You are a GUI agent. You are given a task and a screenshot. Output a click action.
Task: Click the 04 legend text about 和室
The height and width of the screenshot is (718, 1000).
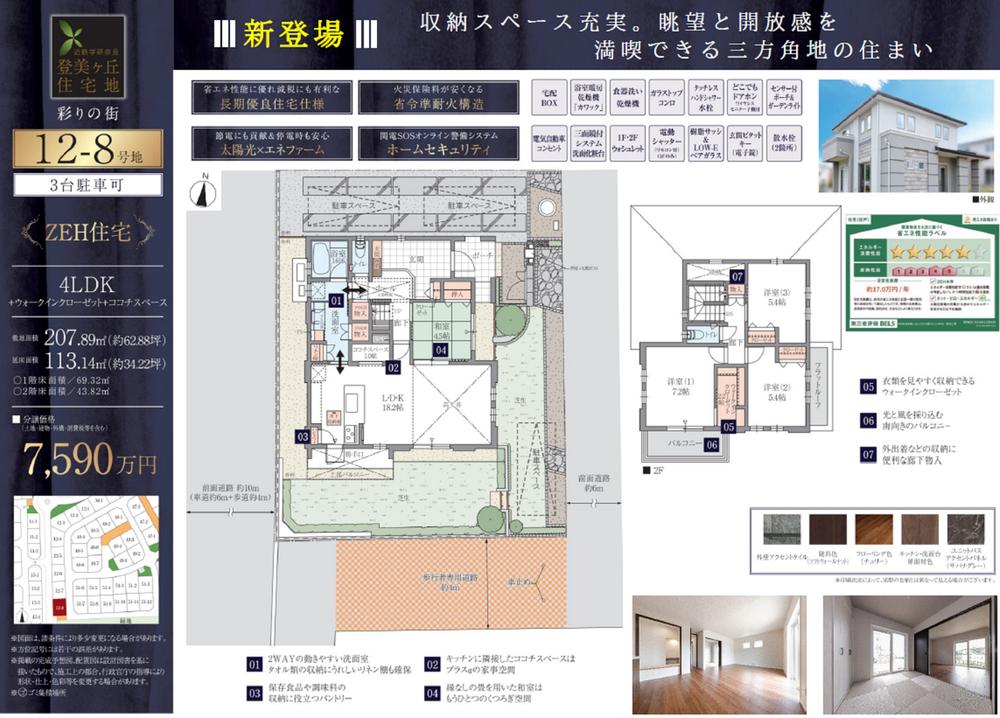494,693
